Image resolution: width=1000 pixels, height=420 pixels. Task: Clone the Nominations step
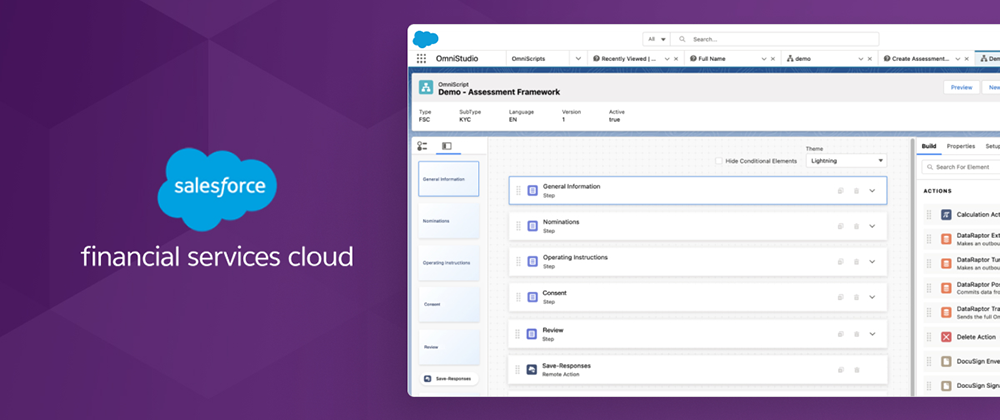pos(841,226)
